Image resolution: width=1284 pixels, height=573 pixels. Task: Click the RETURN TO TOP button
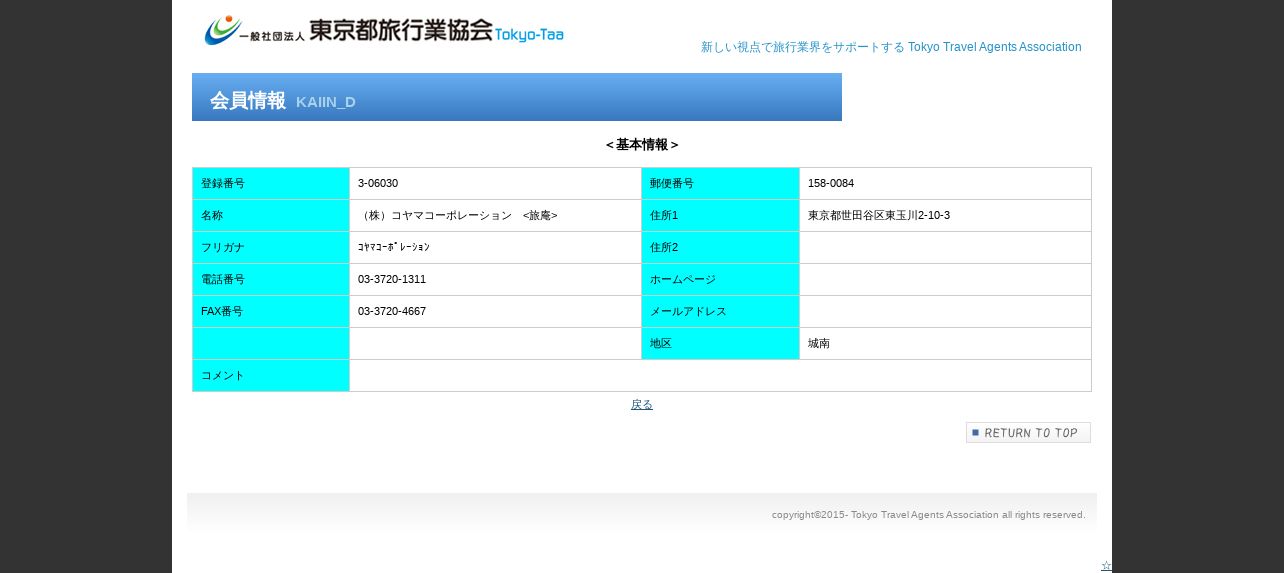(1028, 432)
